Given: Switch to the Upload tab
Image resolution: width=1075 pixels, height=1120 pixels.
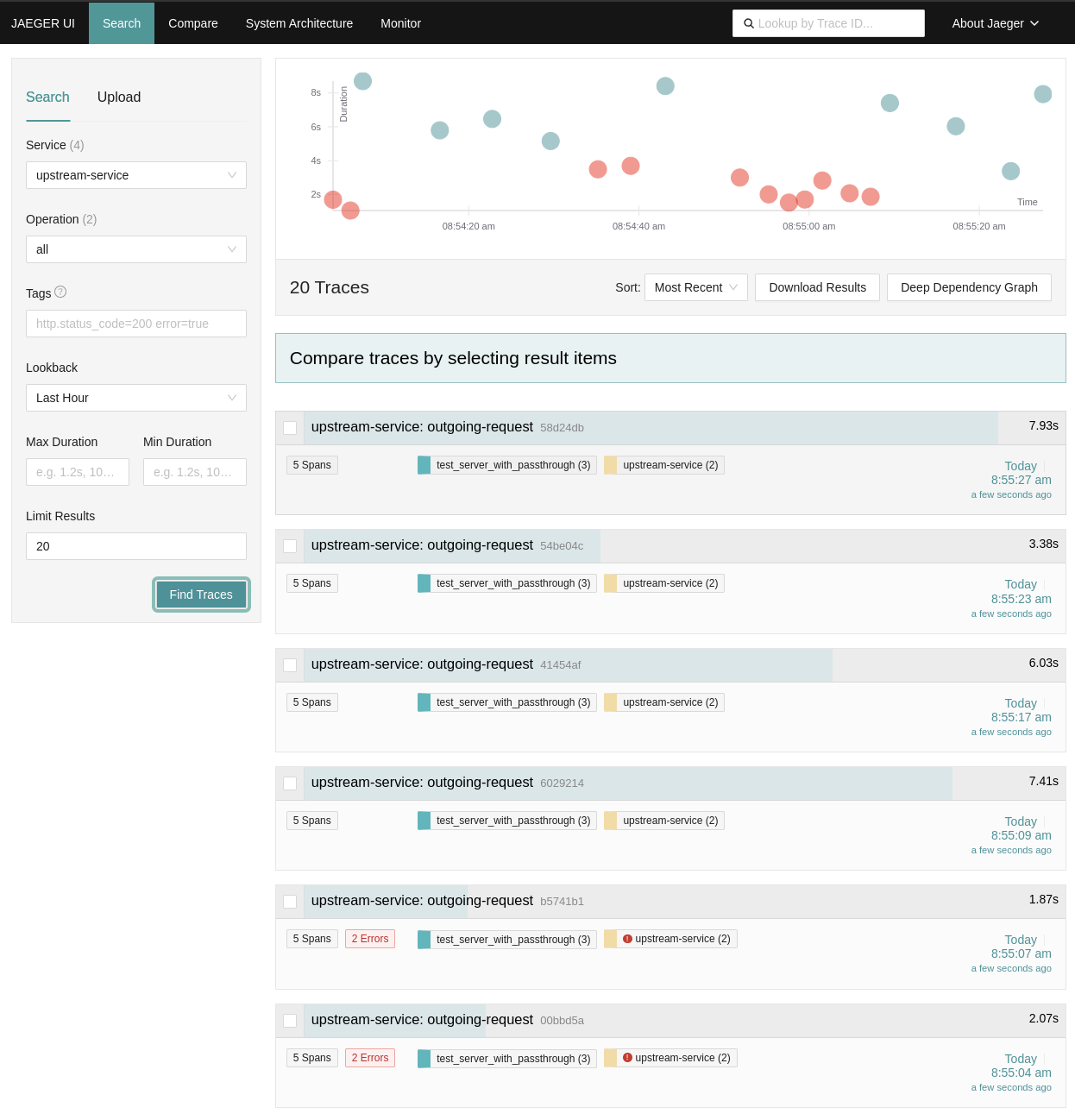Looking at the screenshot, I should (x=119, y=97).
